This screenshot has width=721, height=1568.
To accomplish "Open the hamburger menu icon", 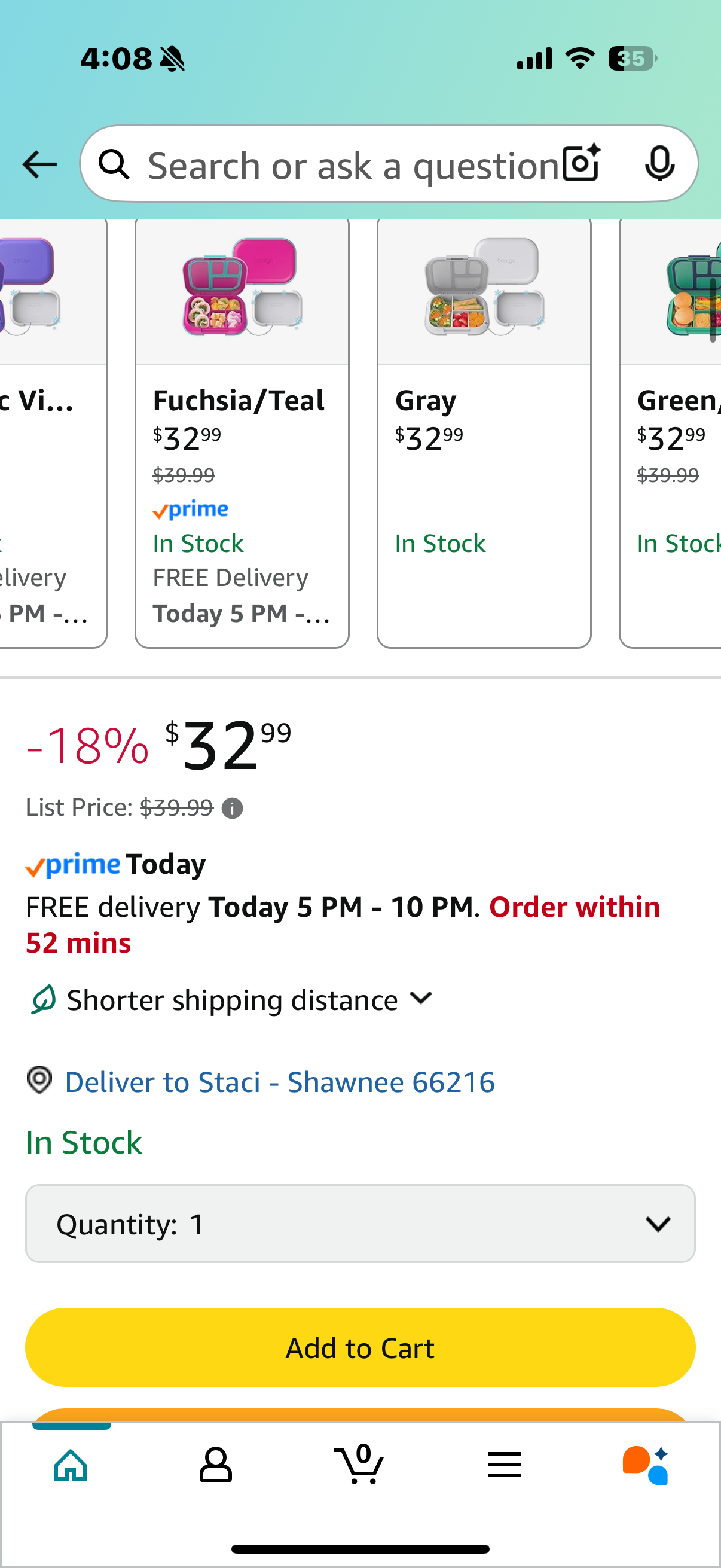I will click(x=505, y=1465).
